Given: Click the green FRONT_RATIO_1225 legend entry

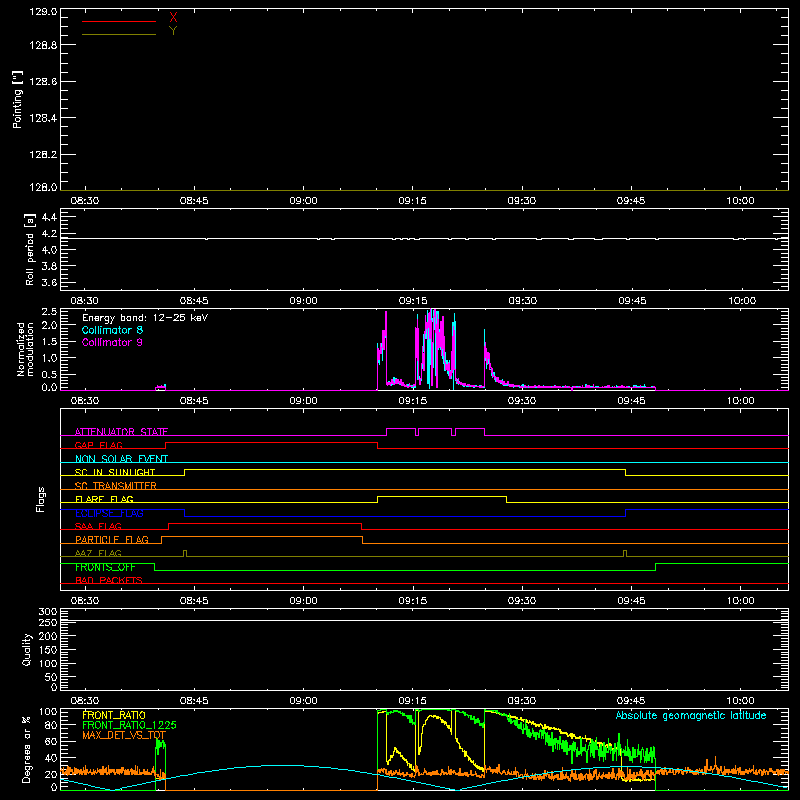Looking at the screenshot, I should pos(130,725).
